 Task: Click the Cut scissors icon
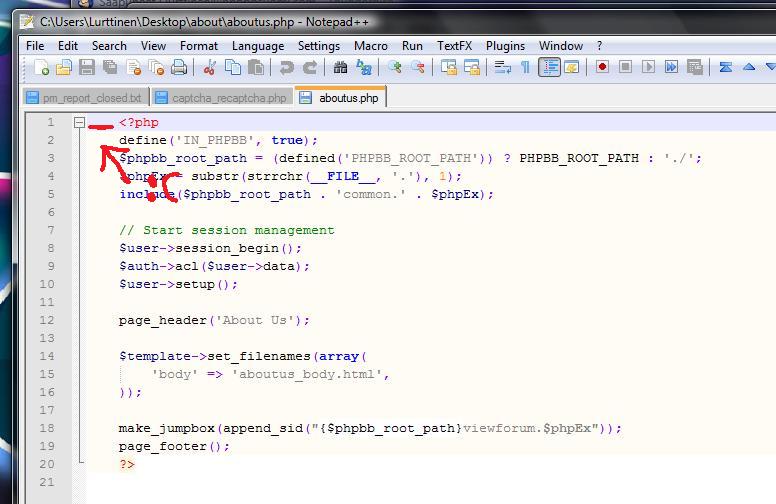210,67
